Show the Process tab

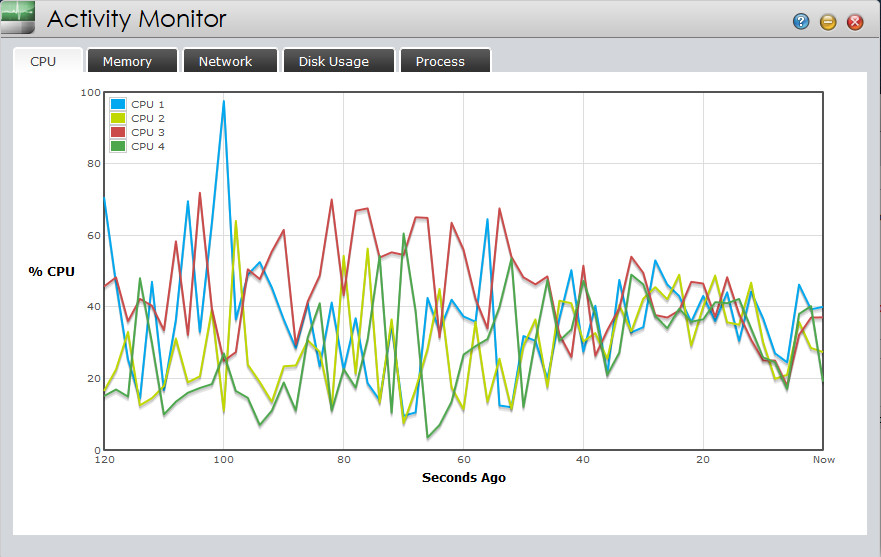[x=440, y=61]
